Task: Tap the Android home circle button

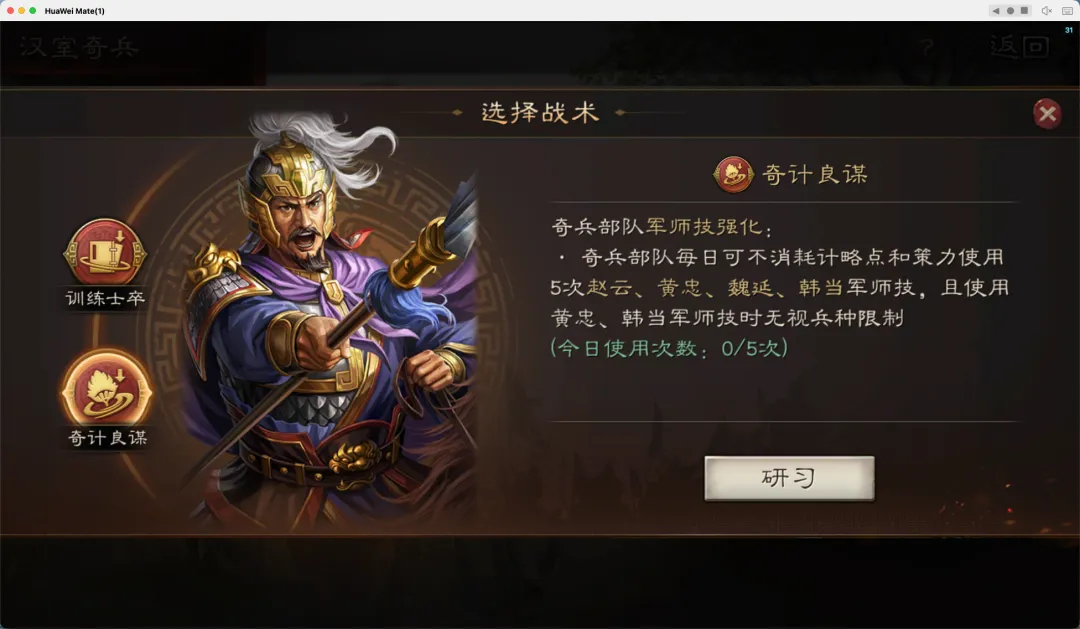Action: [1010, 10]
